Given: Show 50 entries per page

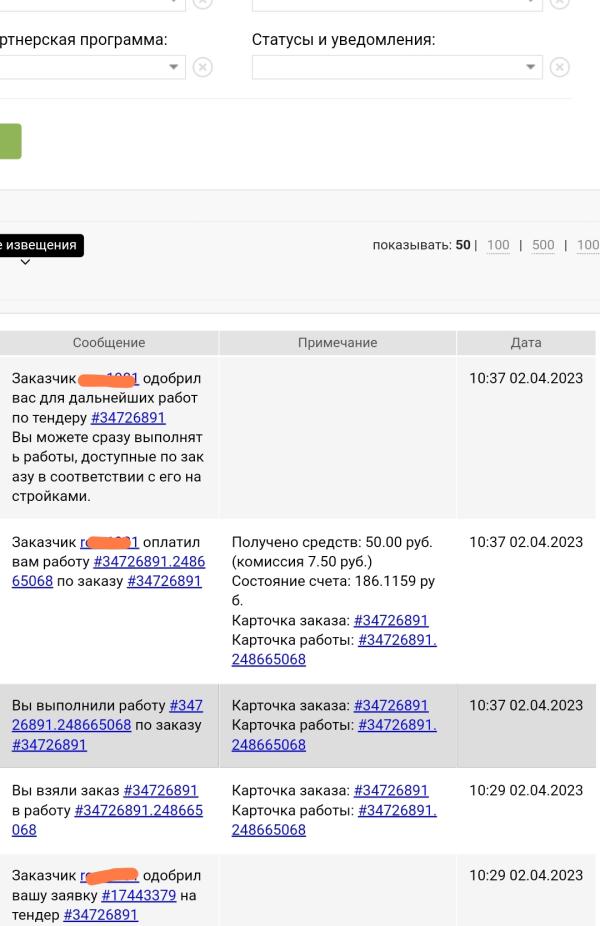Looking at the screenshot, I should tap(463, 244).
